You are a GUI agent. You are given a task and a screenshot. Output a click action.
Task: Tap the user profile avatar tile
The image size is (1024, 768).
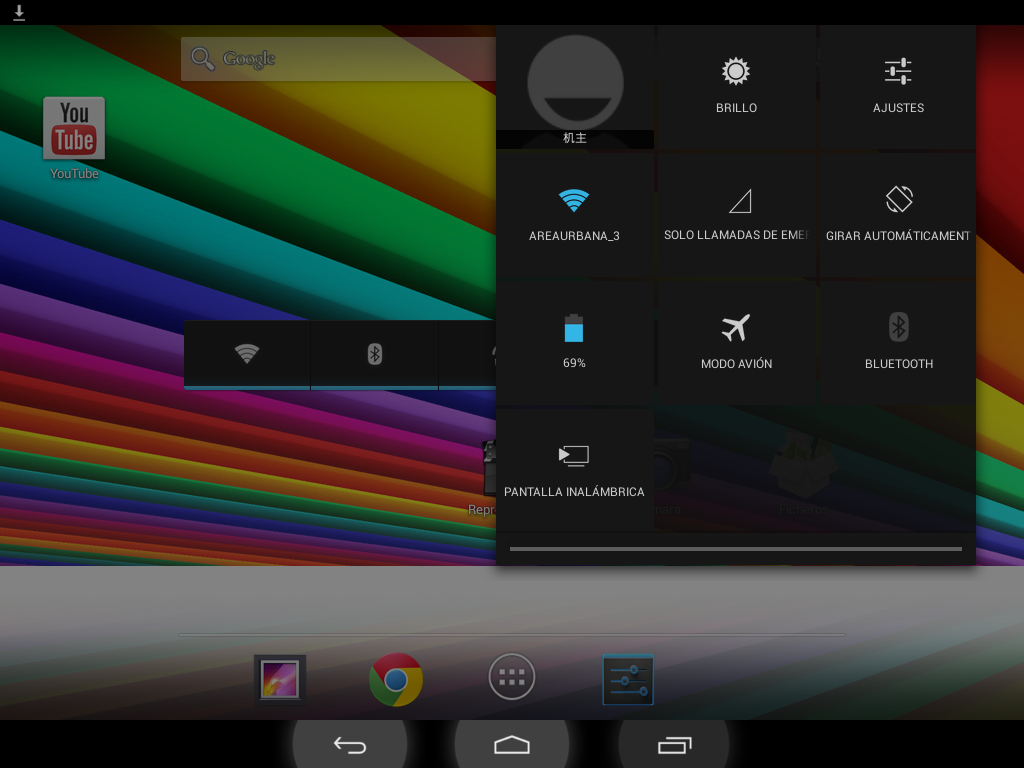[575, 86]
